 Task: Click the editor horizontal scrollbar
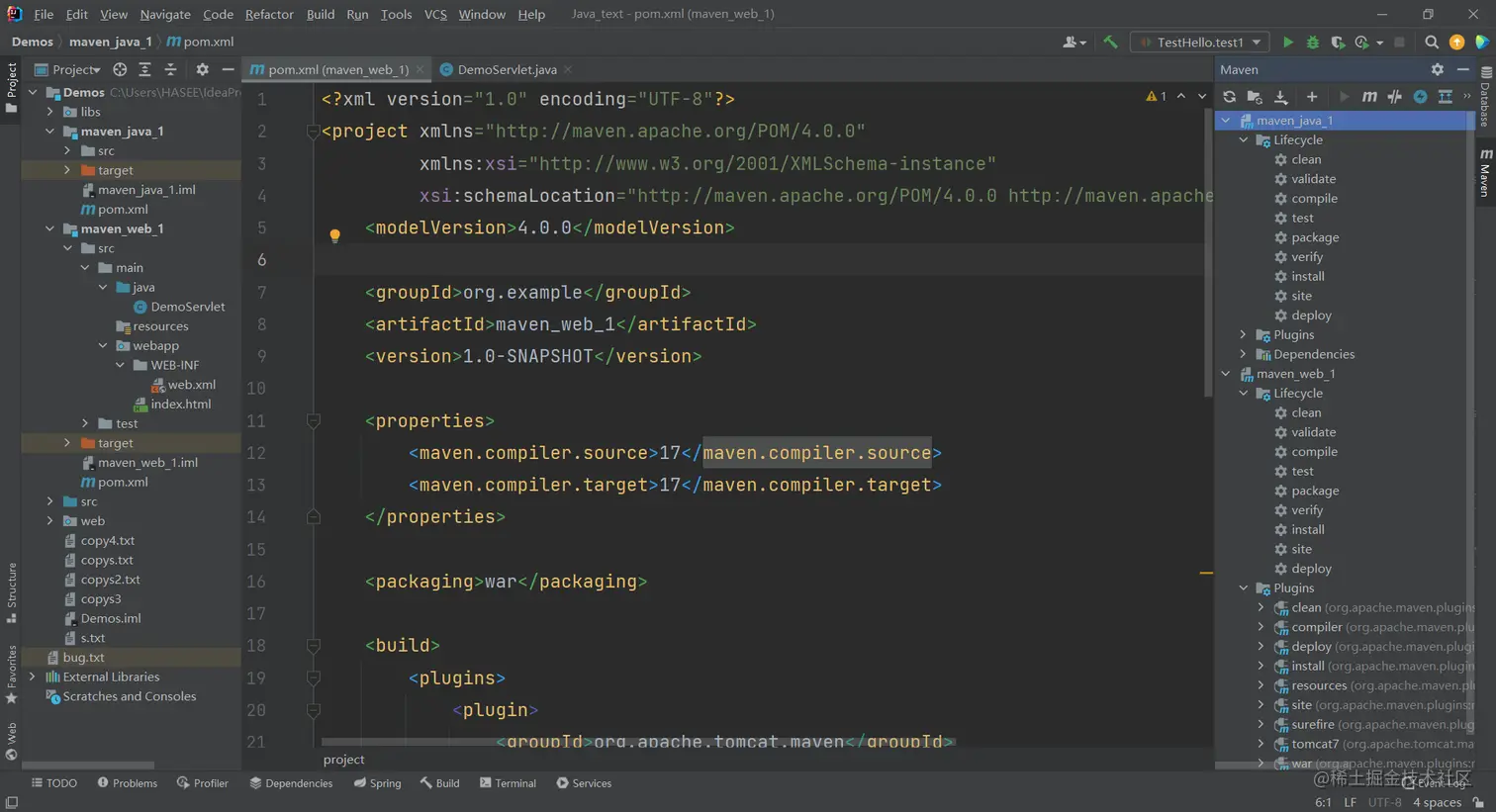[x=637, y=742]
